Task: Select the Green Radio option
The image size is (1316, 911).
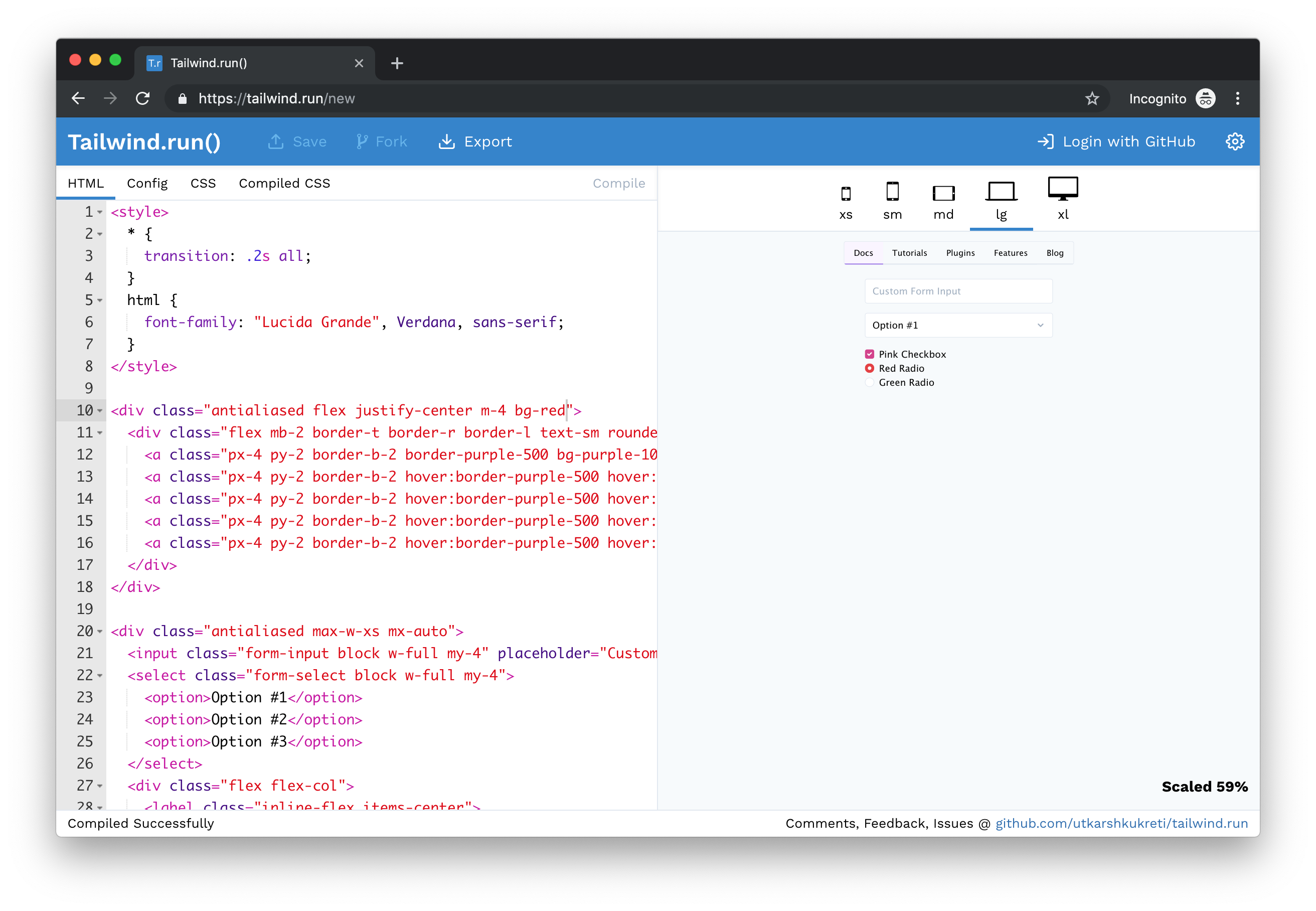Action: (x=869, y=382)
